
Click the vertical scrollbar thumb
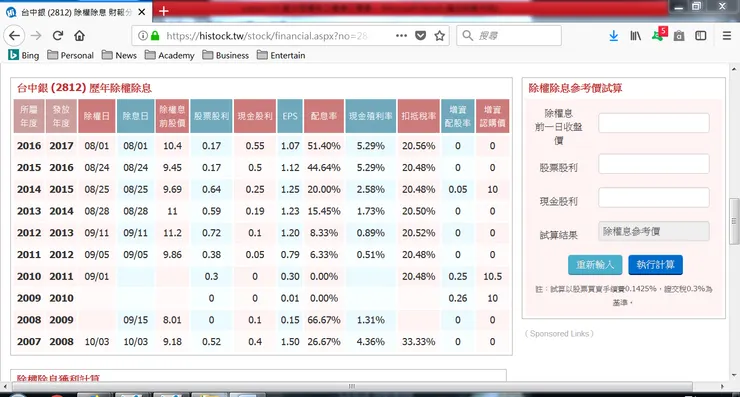[x=734, y=221]
